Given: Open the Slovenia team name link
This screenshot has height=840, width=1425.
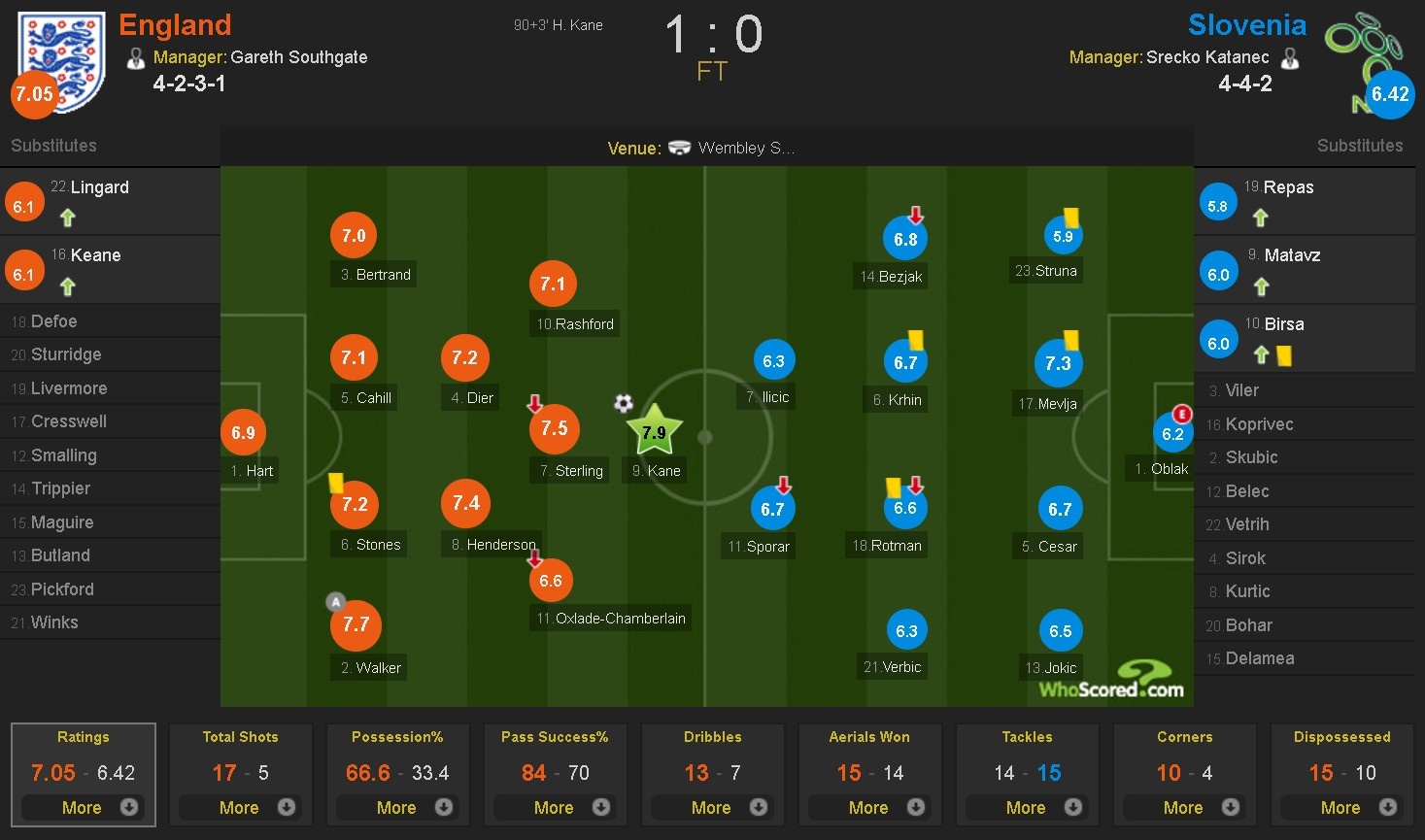Looking at the screenshot, I should pos(1246,24).
